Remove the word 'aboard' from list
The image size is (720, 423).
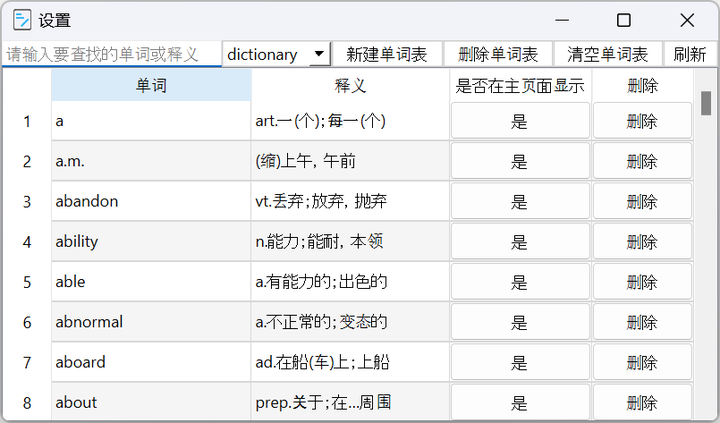point(641,362)
